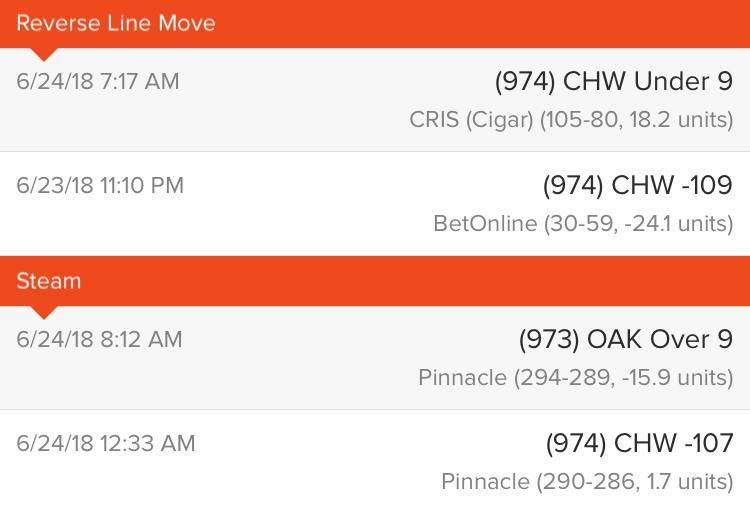The width and height of the screenshot is (750, 508).
Task: Select Pinnacle (290-286, 1.7 units) text
Action: click(x=587, y=481)
